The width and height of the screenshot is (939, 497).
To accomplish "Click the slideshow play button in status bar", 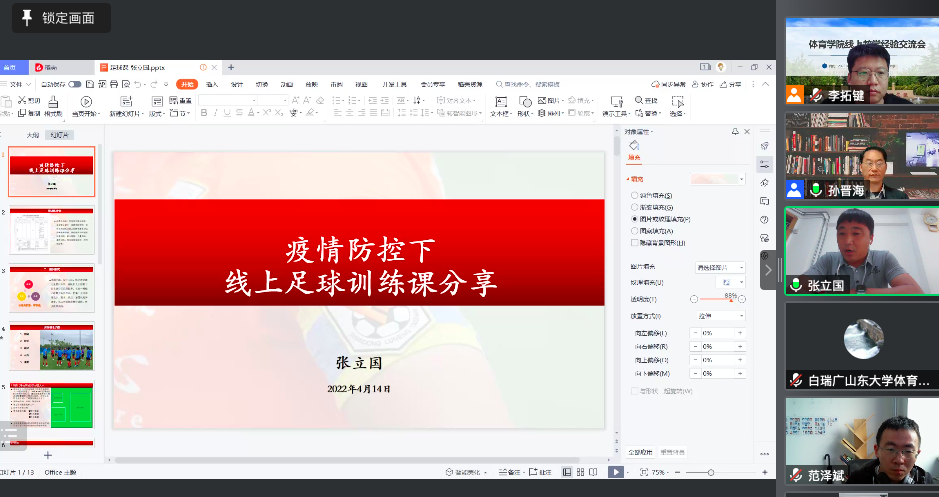I will tap(615, 472).
